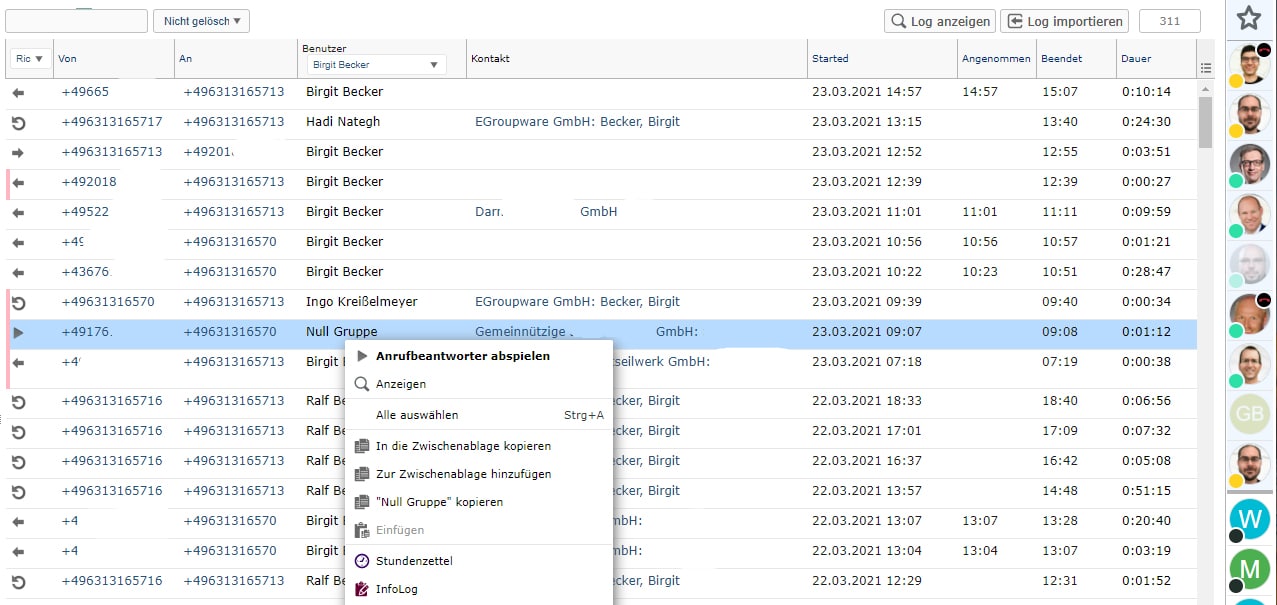Viewport: 1277px width, 605px height.
Task: Click the voicemail play icon on Null Gruppe row
Action: (18, 332)
